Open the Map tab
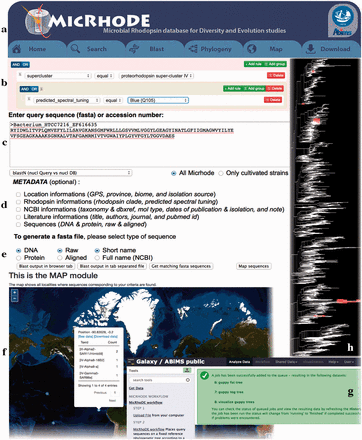Viewport: 362px width, 440px height. [272, 49]
